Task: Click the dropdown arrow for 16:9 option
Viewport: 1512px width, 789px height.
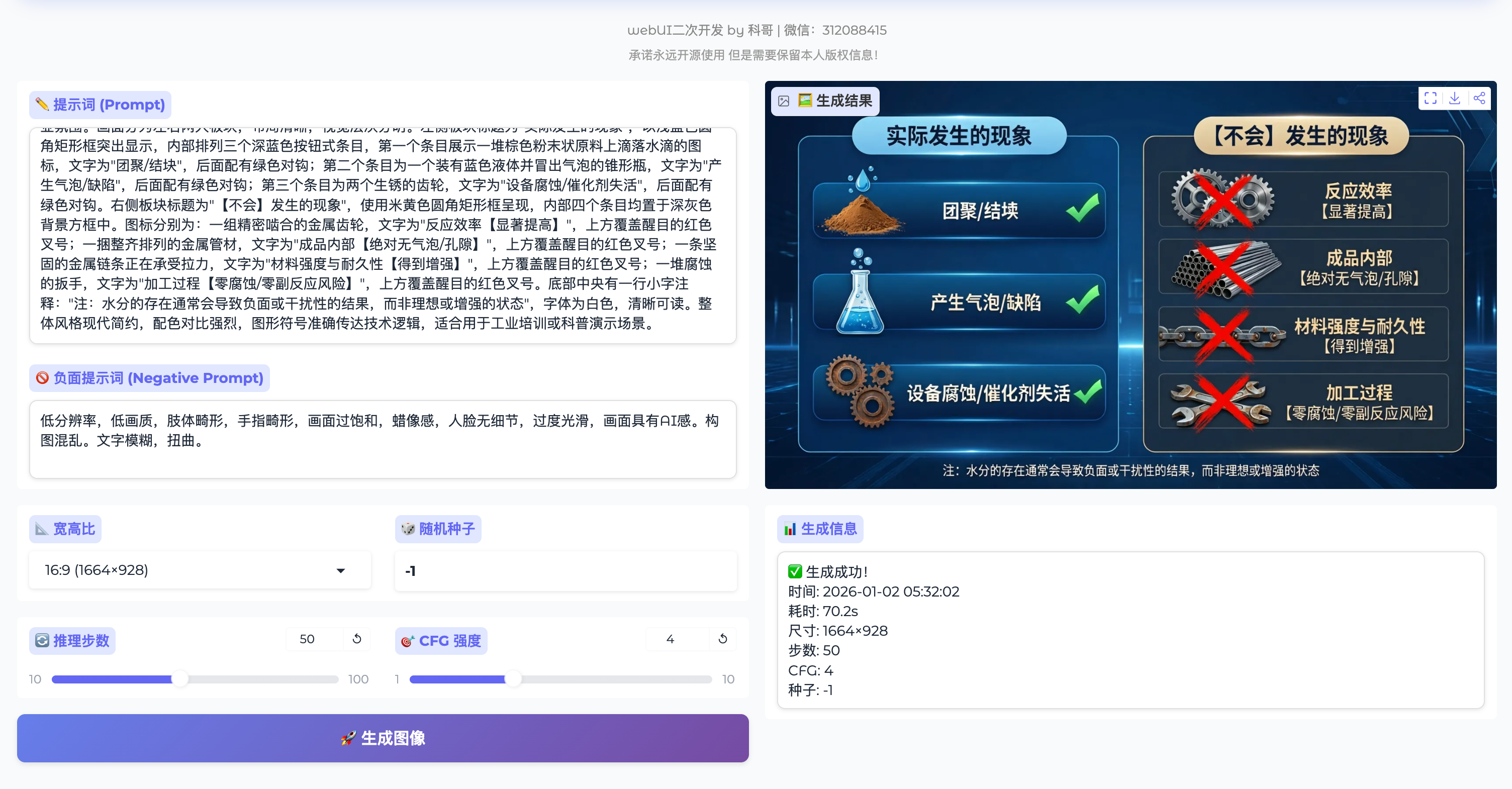Action: pos(340,571)
